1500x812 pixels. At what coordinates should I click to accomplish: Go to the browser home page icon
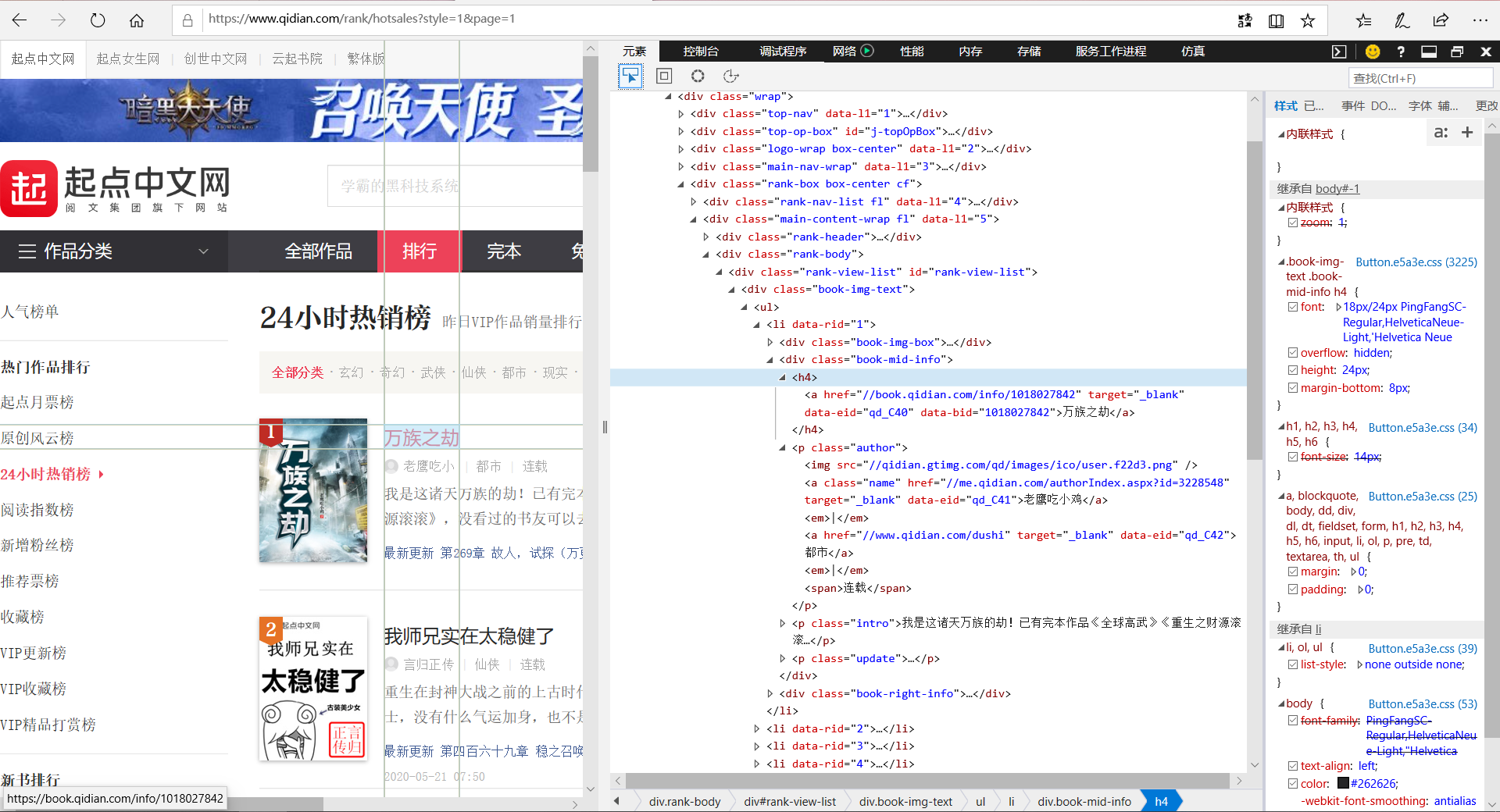(x=137, y=20)
